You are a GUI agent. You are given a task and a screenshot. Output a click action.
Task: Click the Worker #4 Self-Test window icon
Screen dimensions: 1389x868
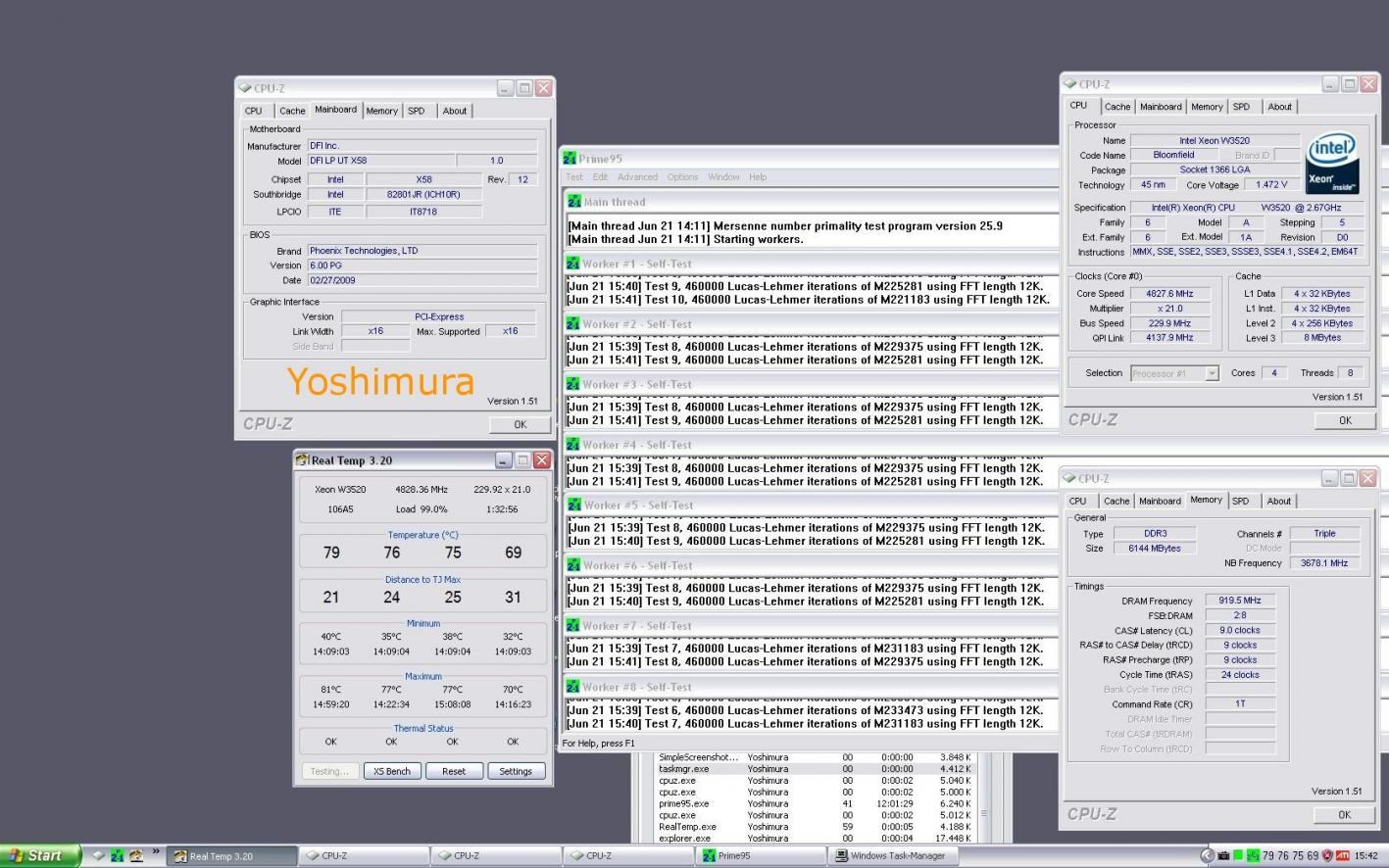pos(573,445)
